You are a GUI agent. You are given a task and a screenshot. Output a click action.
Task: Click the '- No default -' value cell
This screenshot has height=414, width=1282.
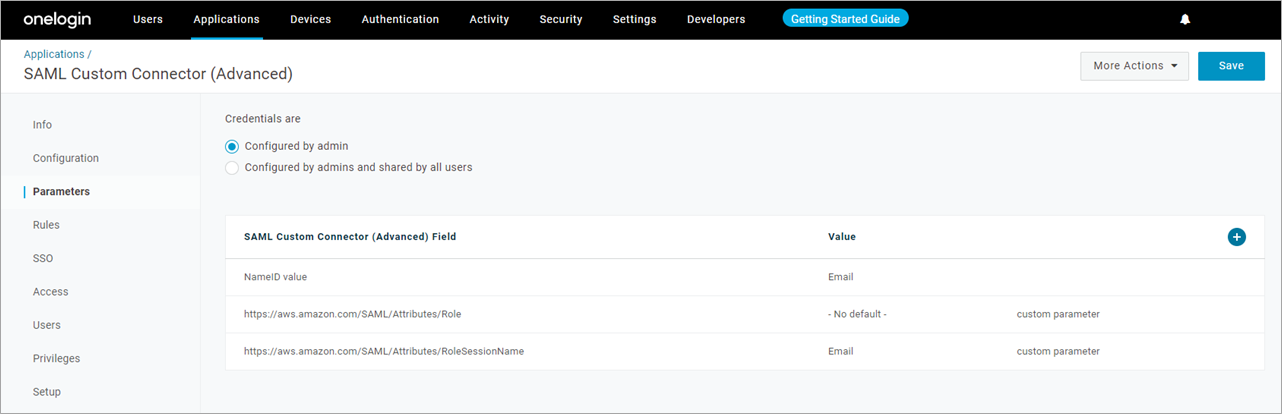pyautogui.click(x=858, y=314)
